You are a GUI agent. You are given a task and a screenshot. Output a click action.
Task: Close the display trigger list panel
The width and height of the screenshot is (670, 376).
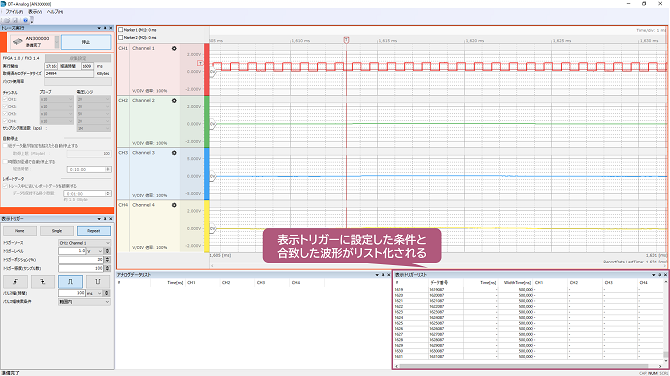[x=665, y=275]
